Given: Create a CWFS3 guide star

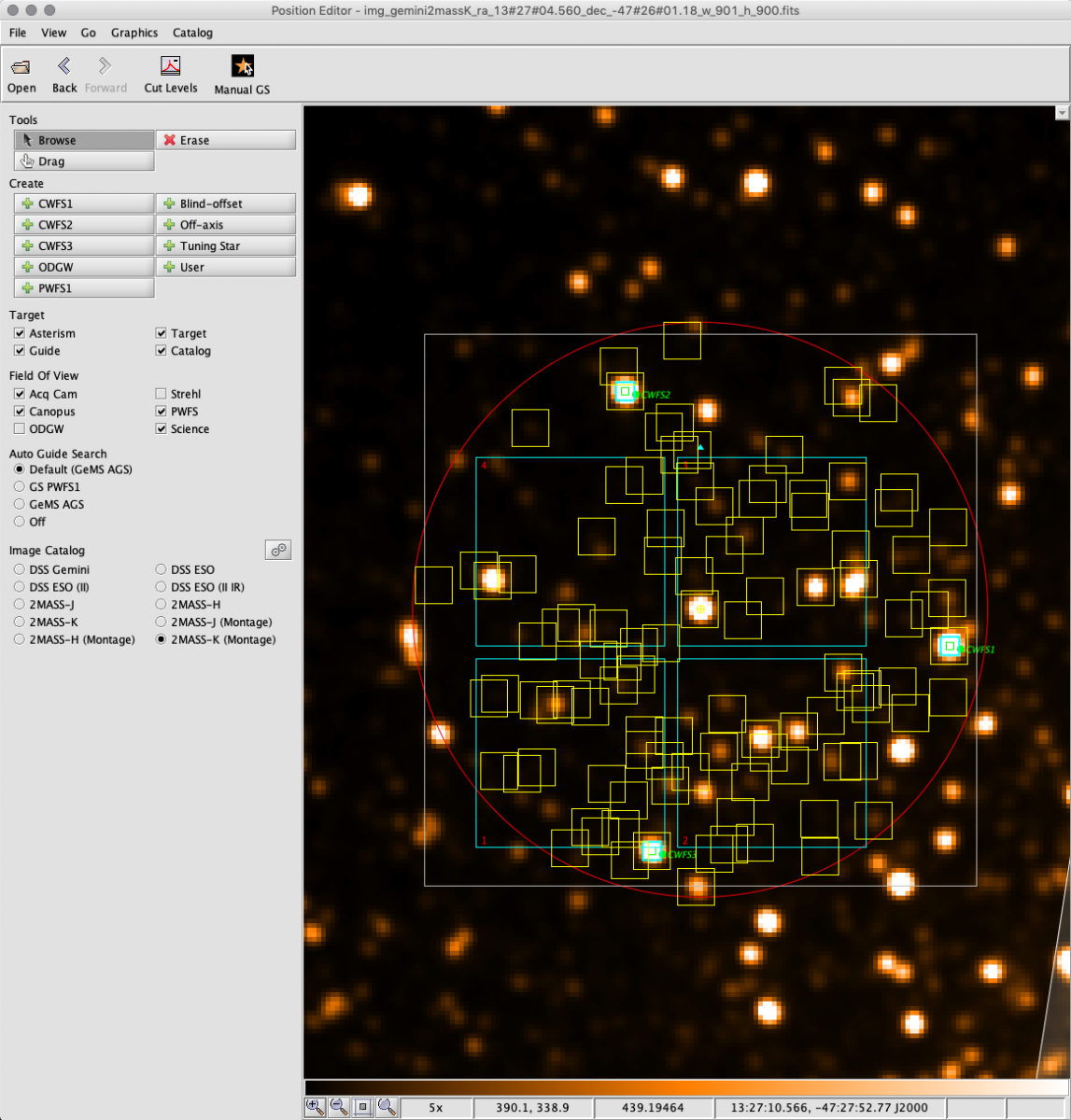Looking at the screenshot, I should pyautogui.click(x=84, y=246).
